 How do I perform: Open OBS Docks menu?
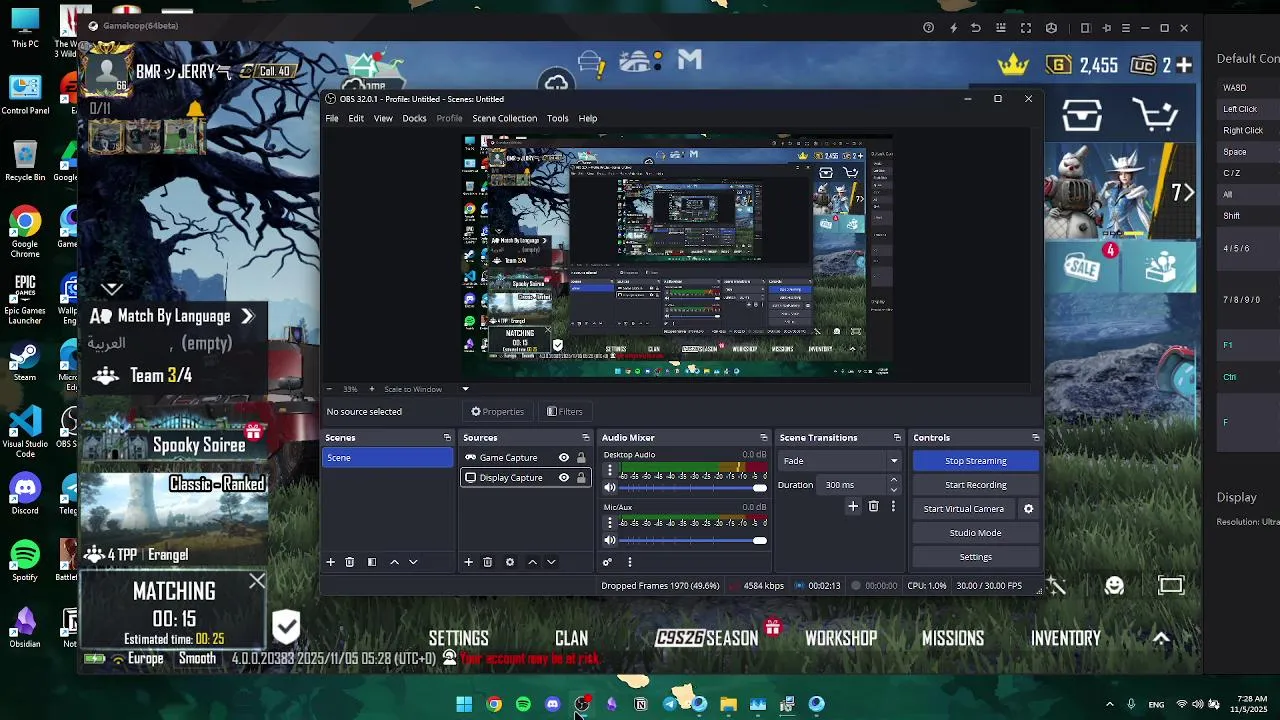point(414,119)
